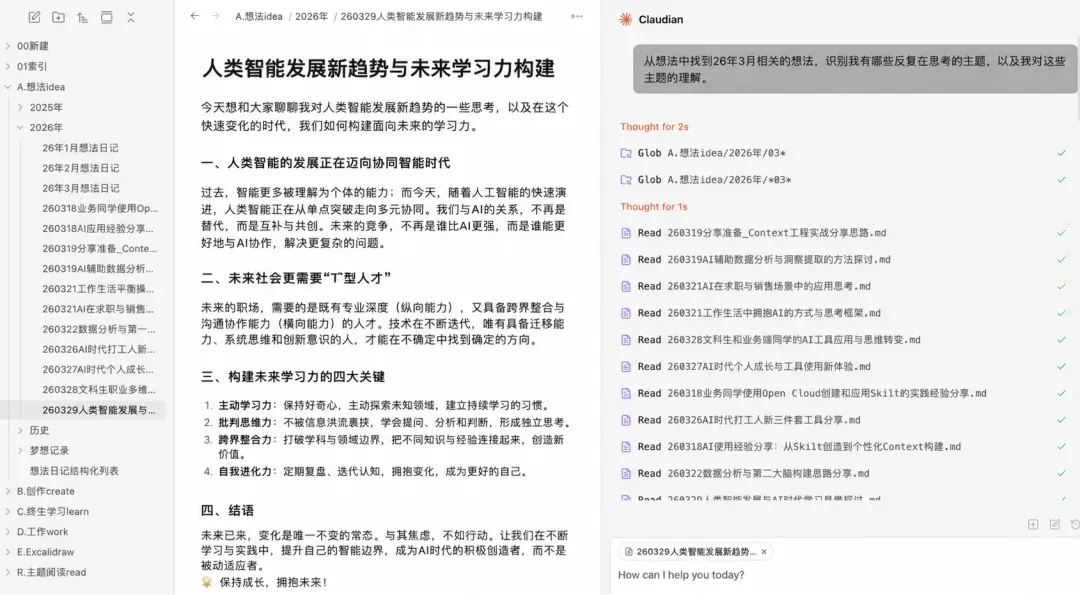This screenshot has height=595, width=1080.
Task: Click heading 二、未来社会更需要"T"型人才
Action: pos(296,278)
